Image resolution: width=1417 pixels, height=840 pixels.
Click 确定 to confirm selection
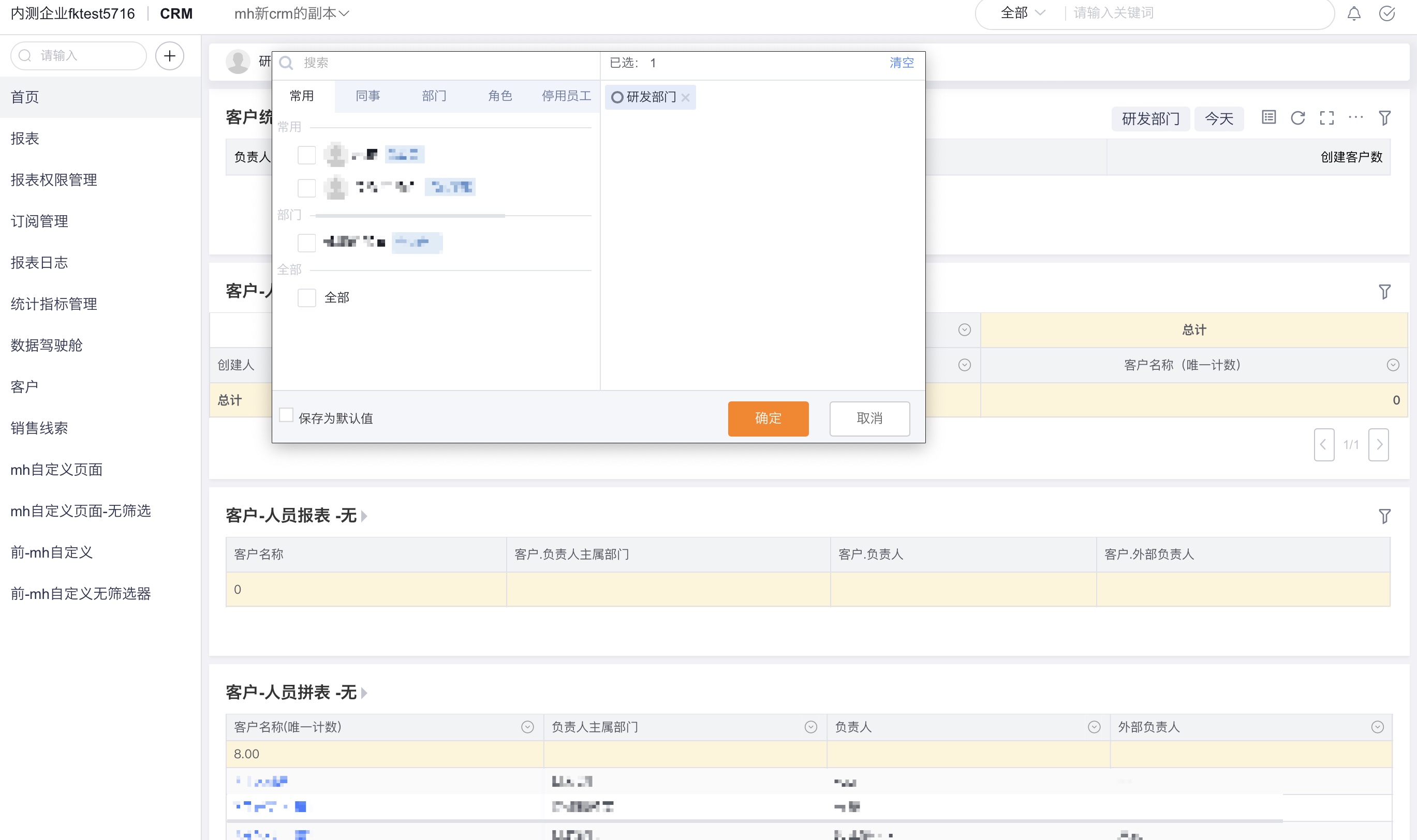(769, 418)
